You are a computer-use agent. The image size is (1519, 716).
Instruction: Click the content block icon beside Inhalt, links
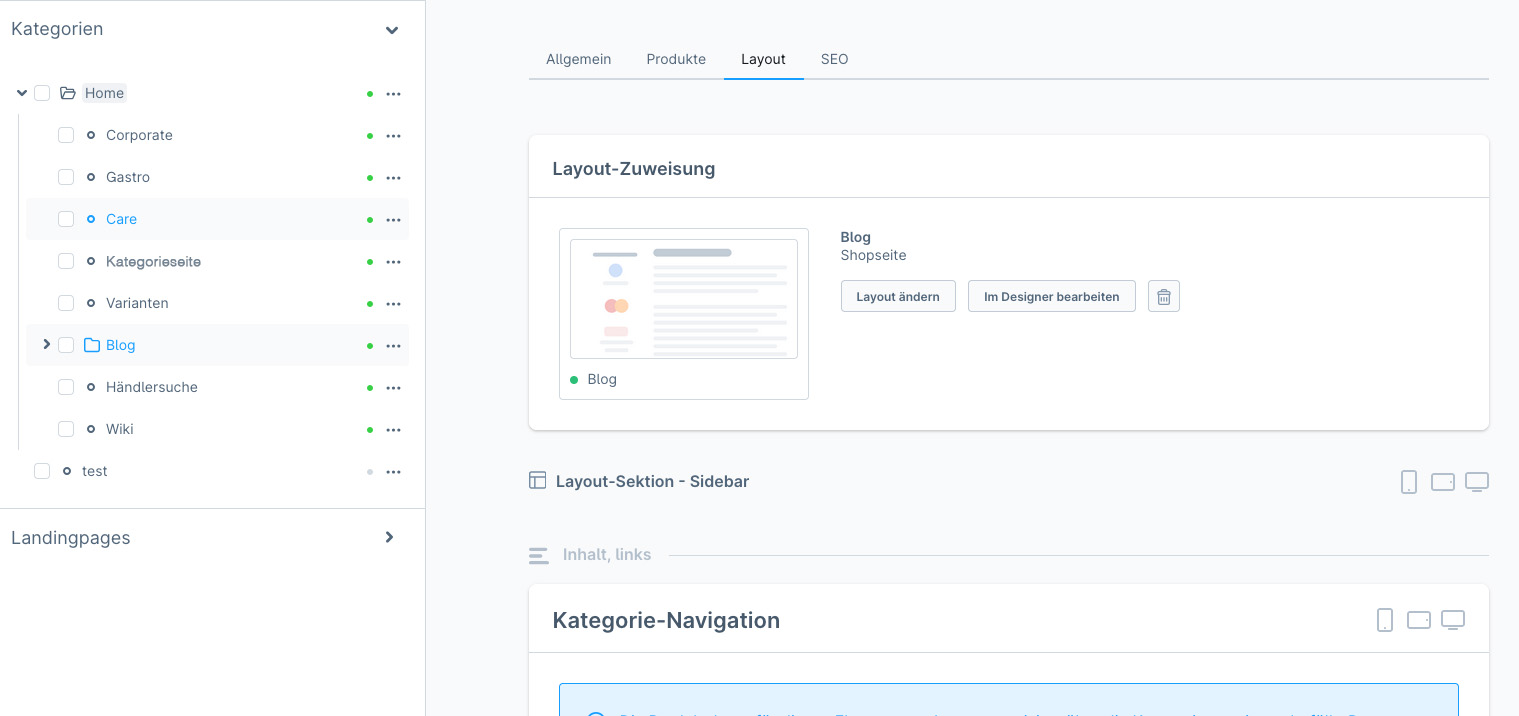pos(538,555)
